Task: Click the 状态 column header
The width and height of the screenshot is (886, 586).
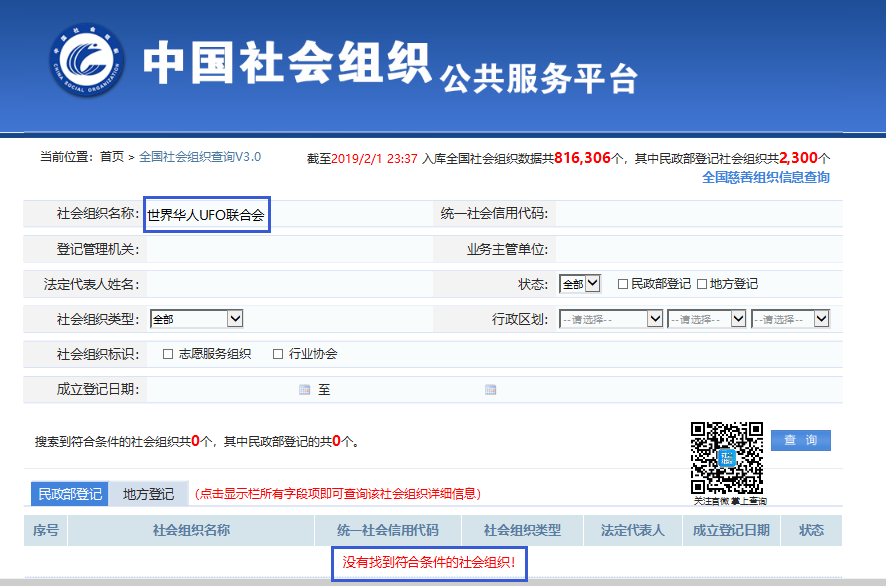Action: [x=811, y=530]
